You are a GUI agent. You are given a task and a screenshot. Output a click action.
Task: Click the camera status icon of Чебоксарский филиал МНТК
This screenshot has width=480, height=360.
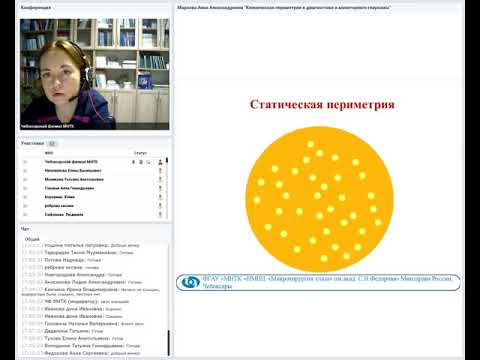click(141, 162)
